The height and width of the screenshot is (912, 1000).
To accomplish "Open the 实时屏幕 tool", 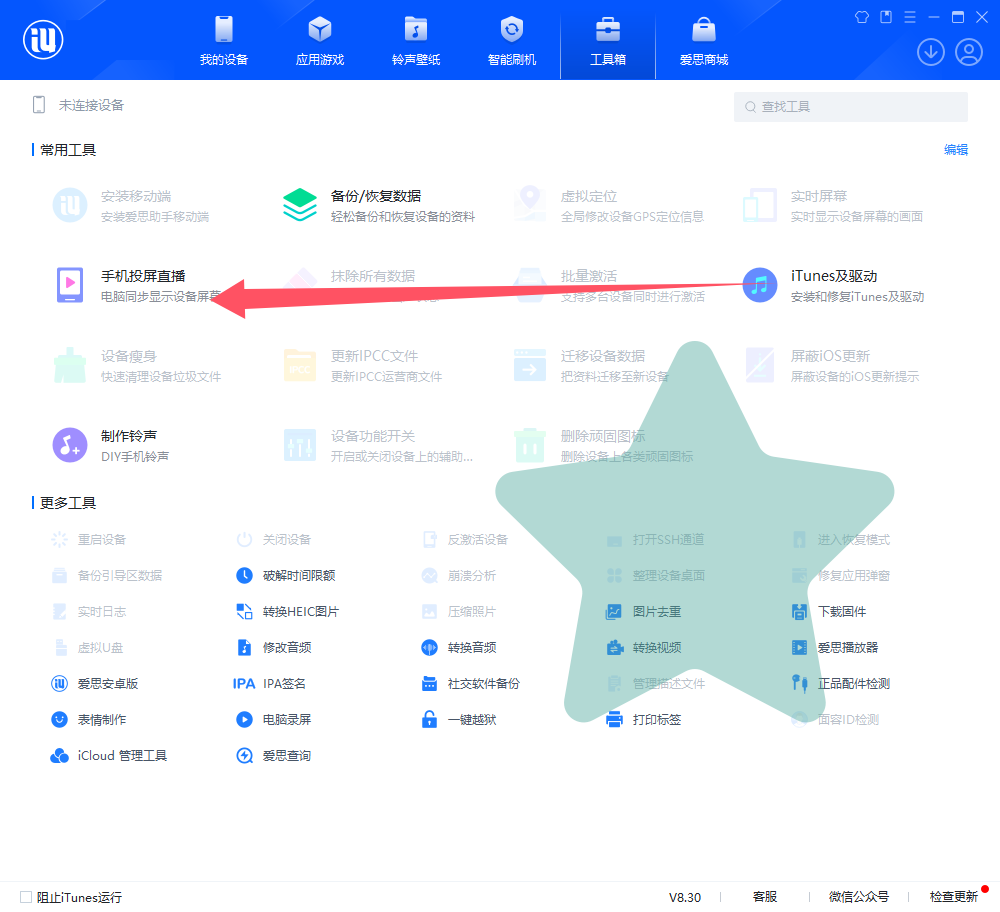I will coord(833,205).
